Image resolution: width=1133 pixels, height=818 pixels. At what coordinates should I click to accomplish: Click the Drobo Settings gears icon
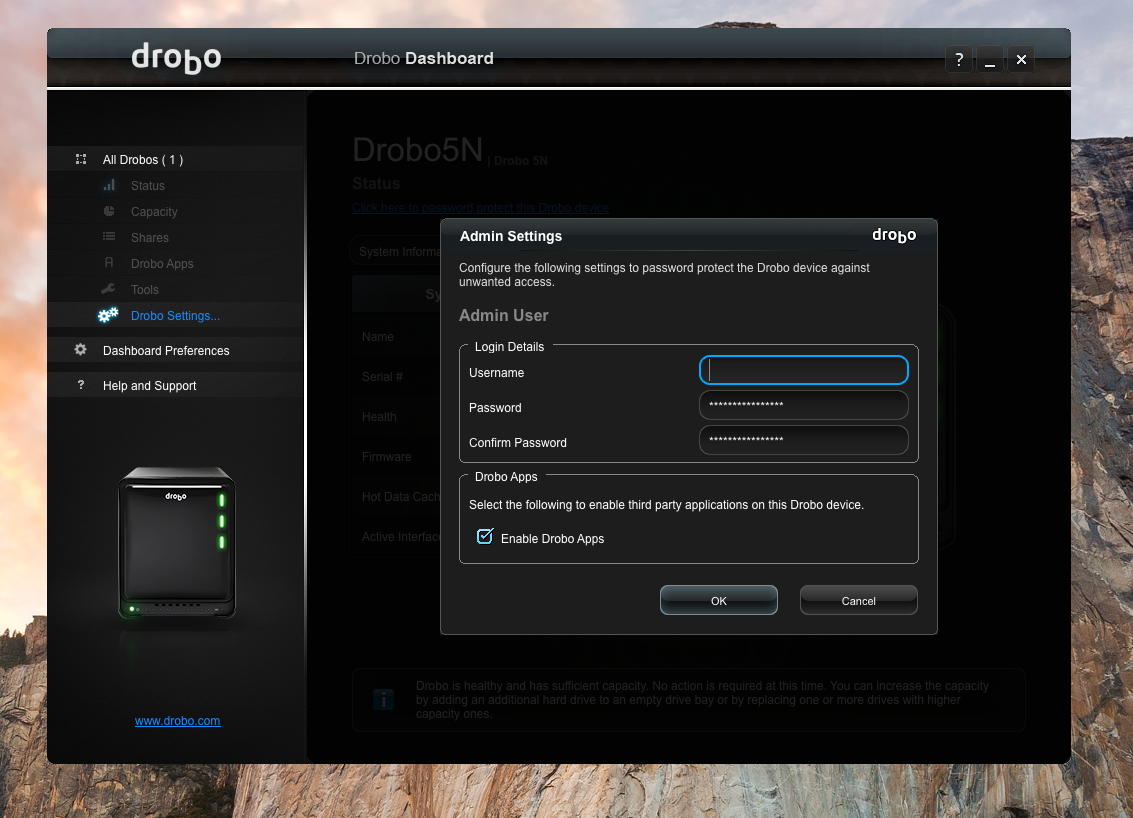tap(108, 316)
